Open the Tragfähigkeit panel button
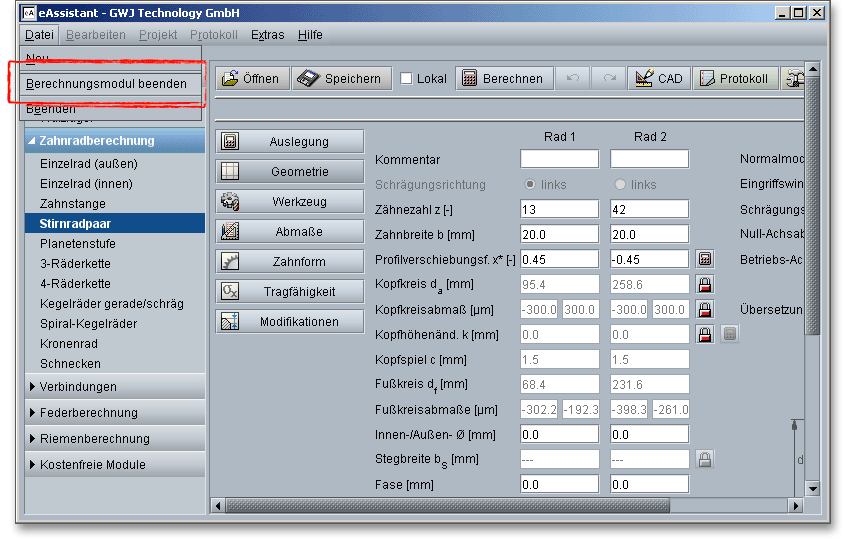Viewport: 846px width, 539px height. click(x=290, y=292)
